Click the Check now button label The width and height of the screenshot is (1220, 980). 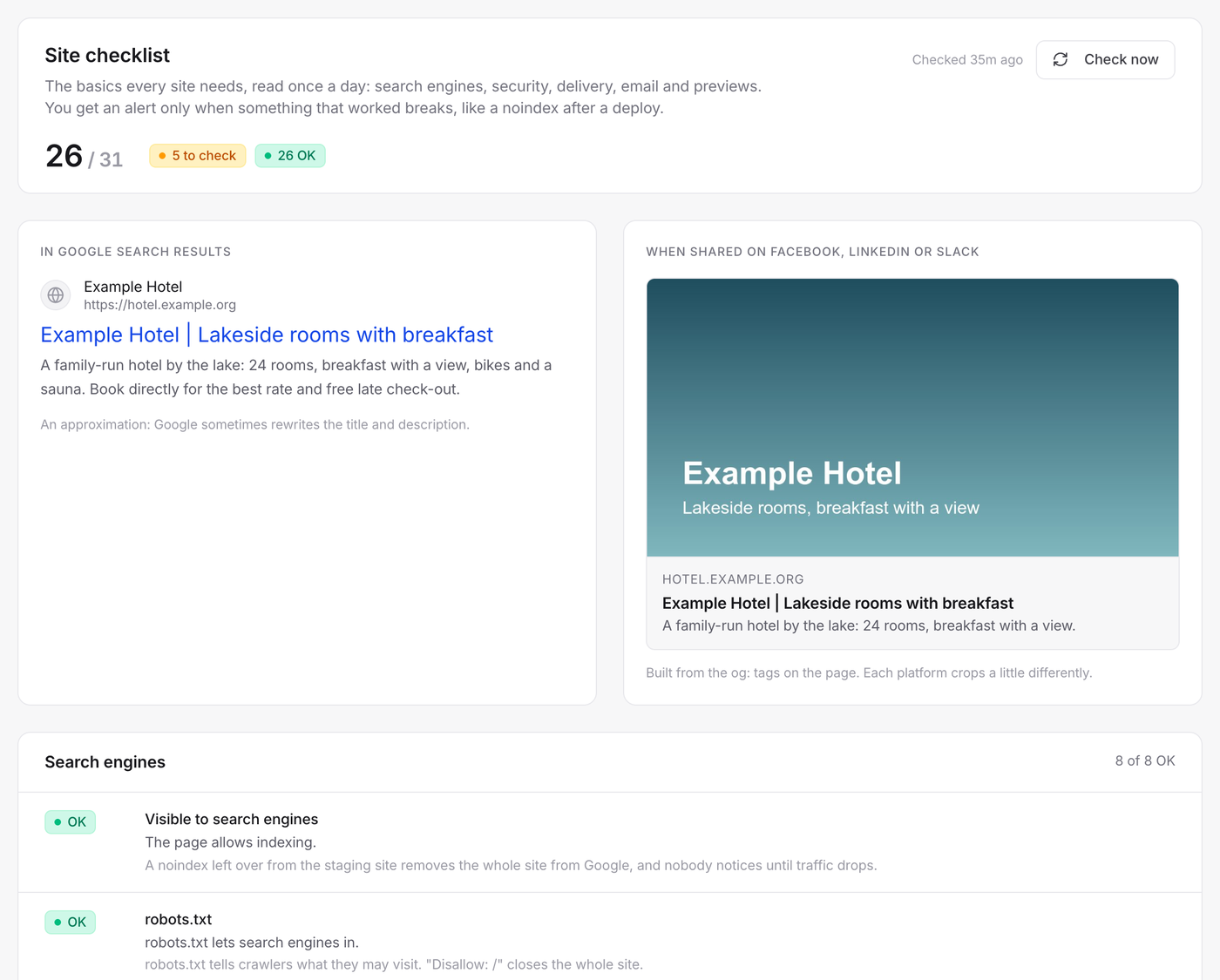point(1122,59)
